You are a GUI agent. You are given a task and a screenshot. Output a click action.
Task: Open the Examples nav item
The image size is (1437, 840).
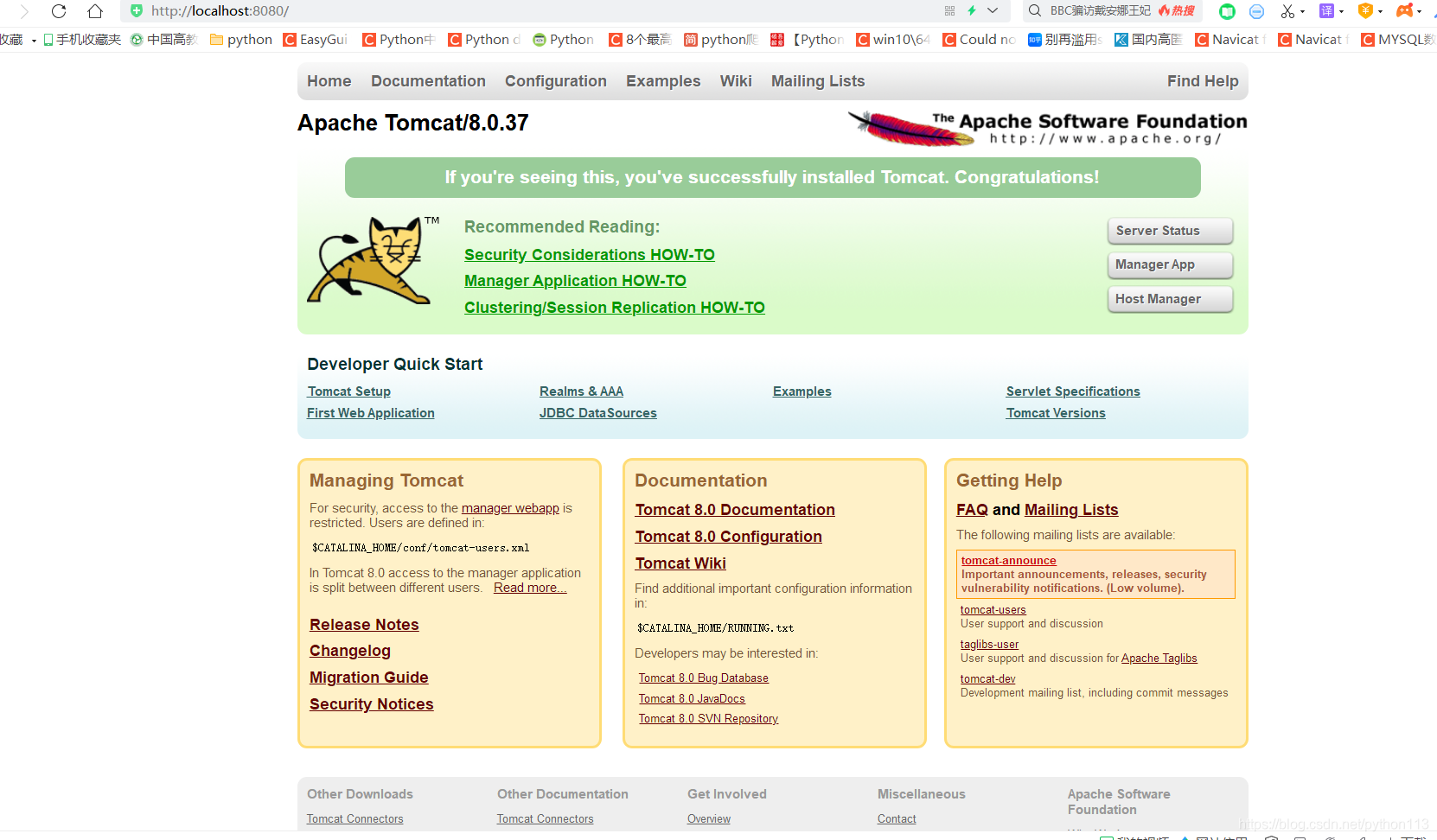663,81
